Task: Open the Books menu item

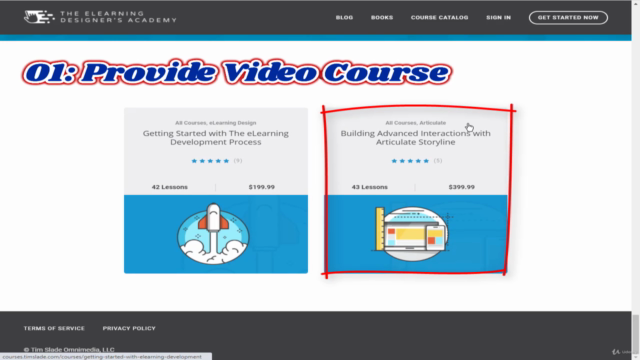Action: [x=382, y=18]
